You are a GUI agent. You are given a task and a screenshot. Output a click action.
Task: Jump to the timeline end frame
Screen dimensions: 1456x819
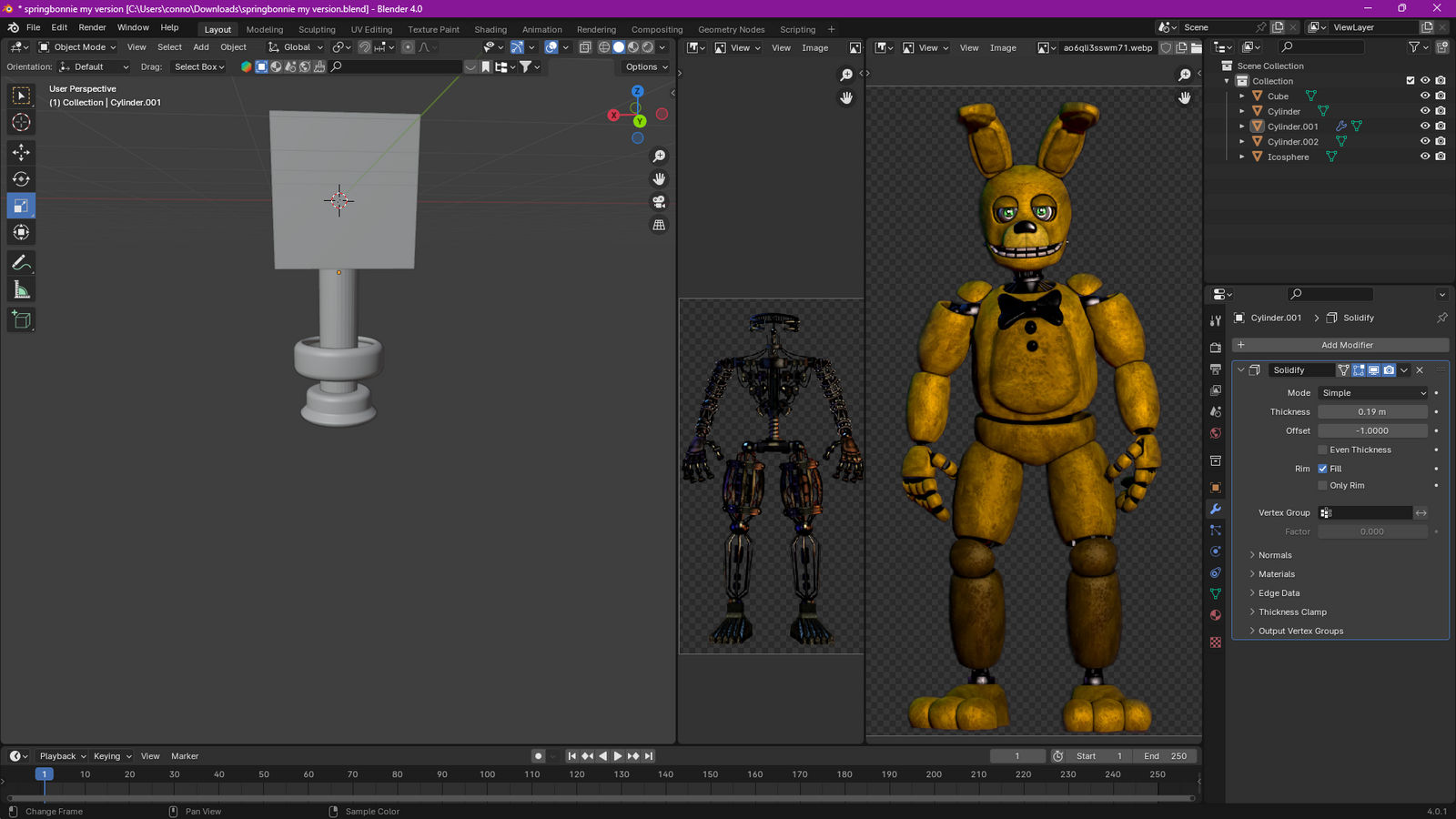(x=649, y=756)
